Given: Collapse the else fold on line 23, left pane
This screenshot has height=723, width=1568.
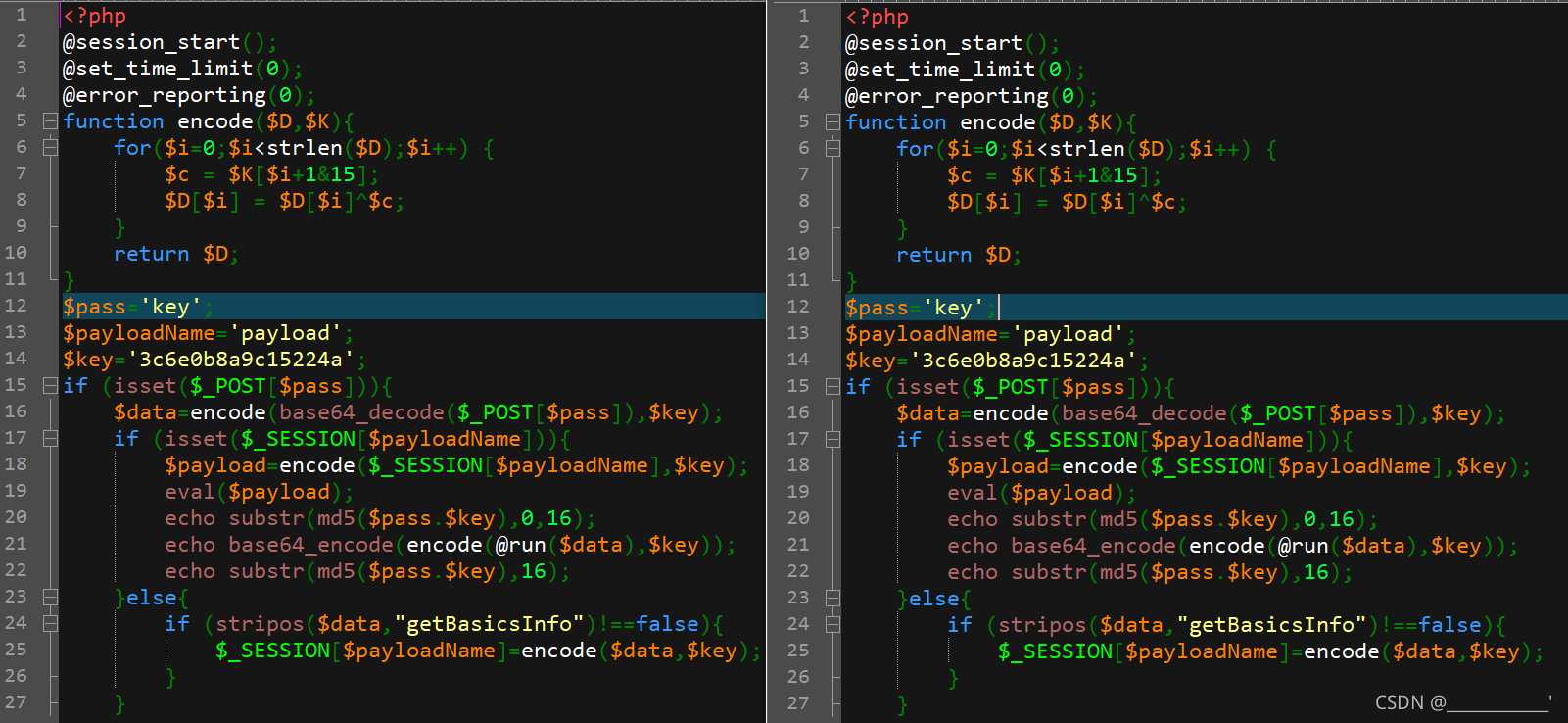Looking at the screenshot, I should click(50, 598).
